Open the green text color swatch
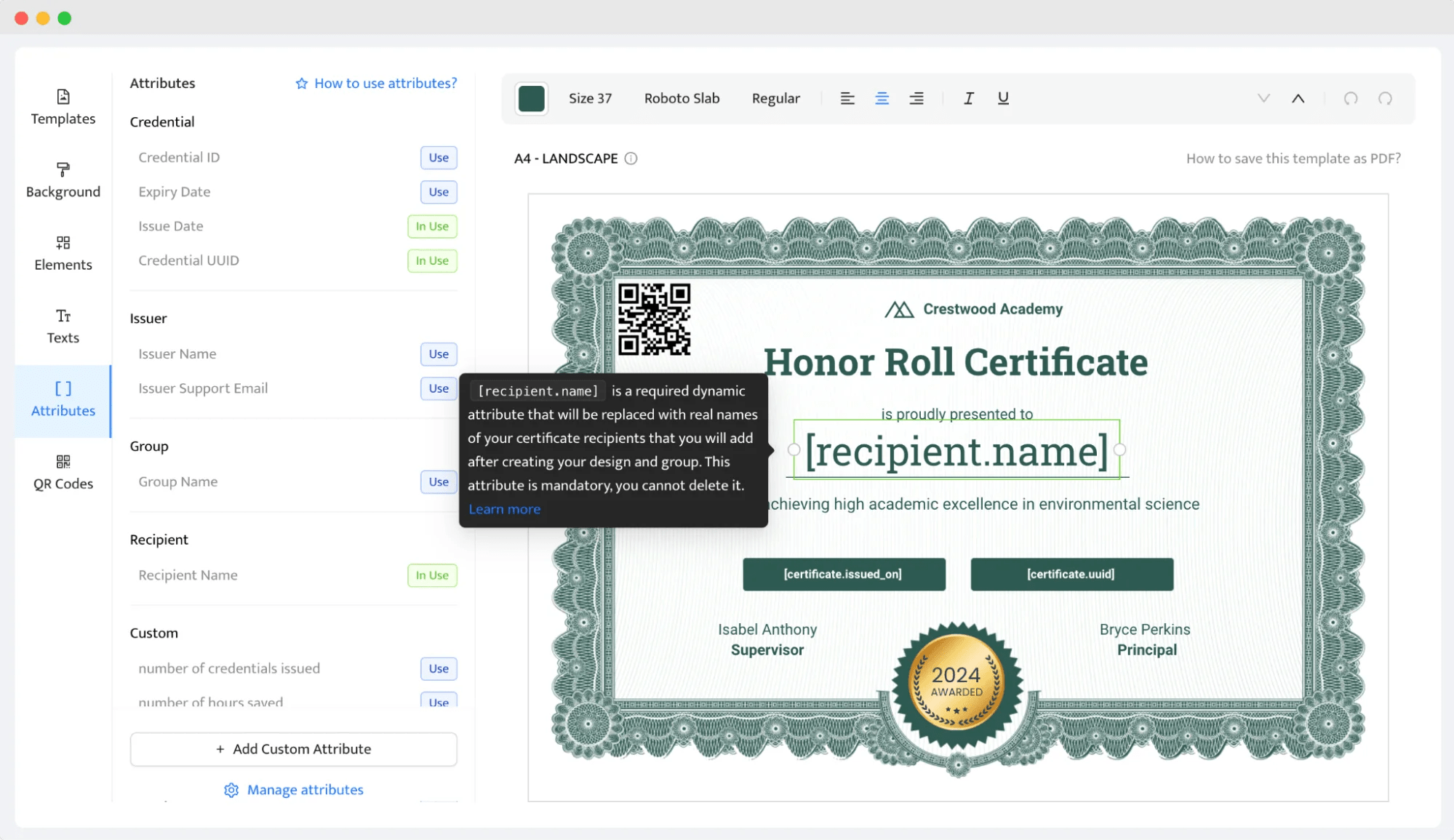This screenshot has height=840, width=1454. click(x=531, y=98)
